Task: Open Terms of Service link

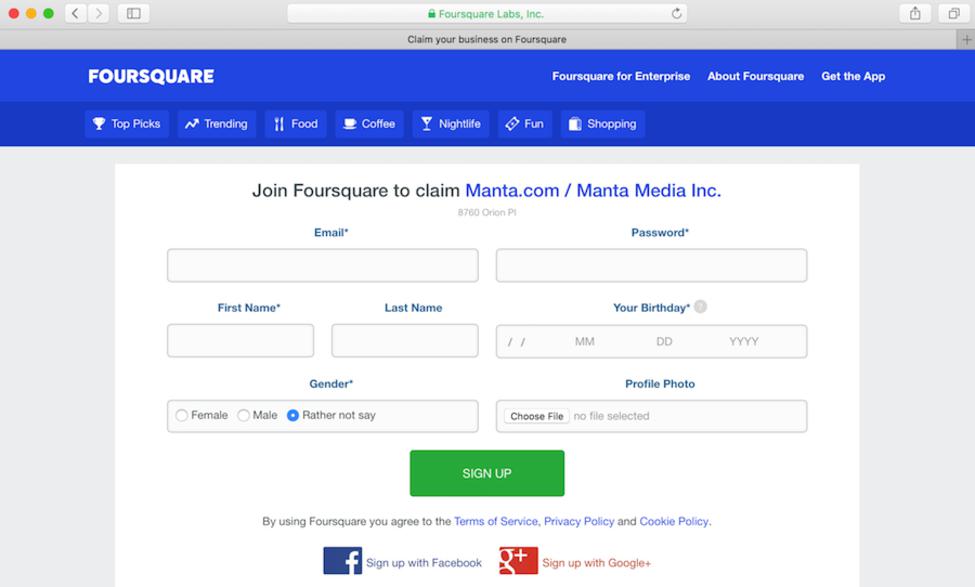Action: (496, 521)
